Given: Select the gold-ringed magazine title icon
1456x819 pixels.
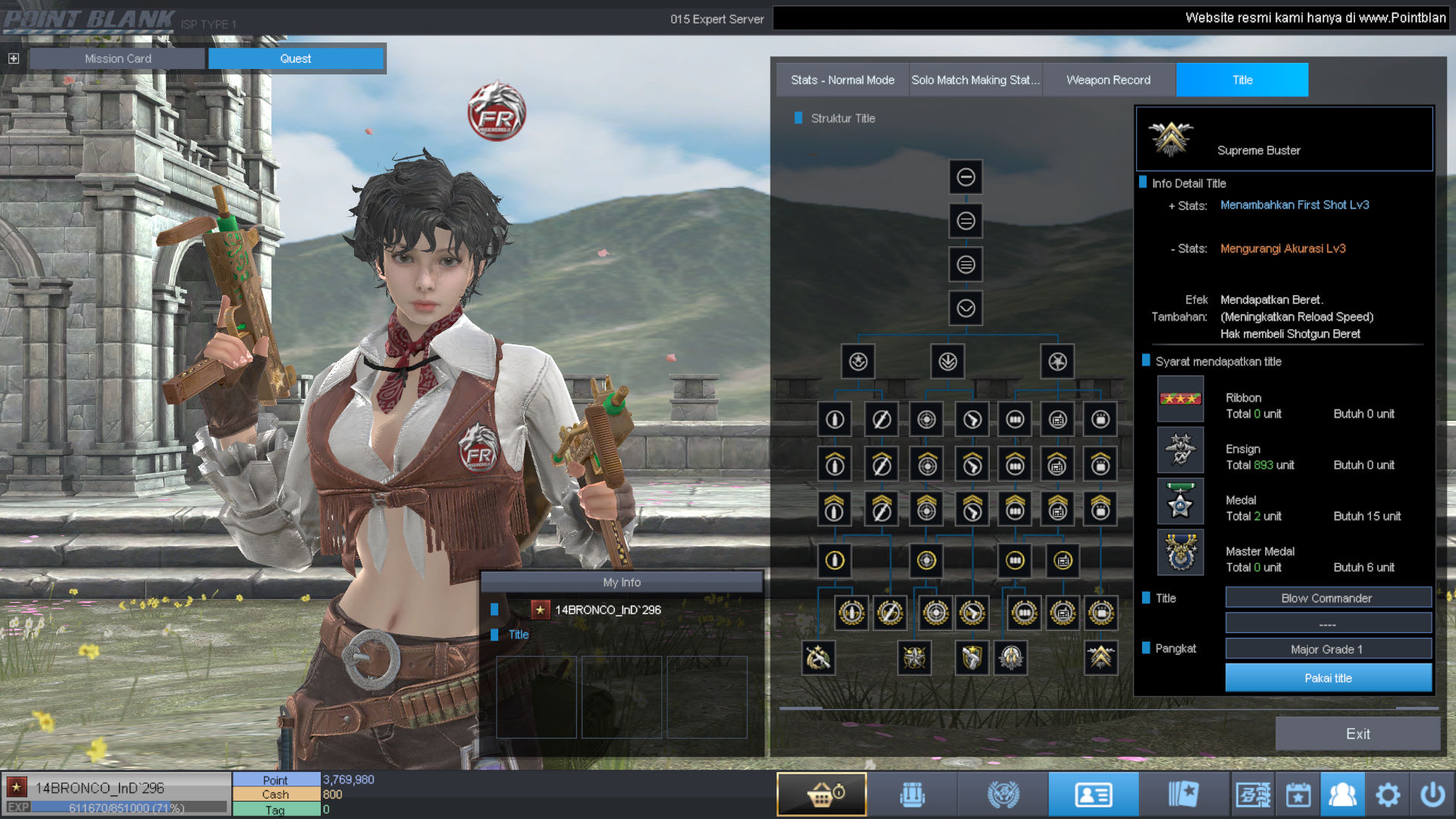Looking at the screenshot, I should (1015, 560).
